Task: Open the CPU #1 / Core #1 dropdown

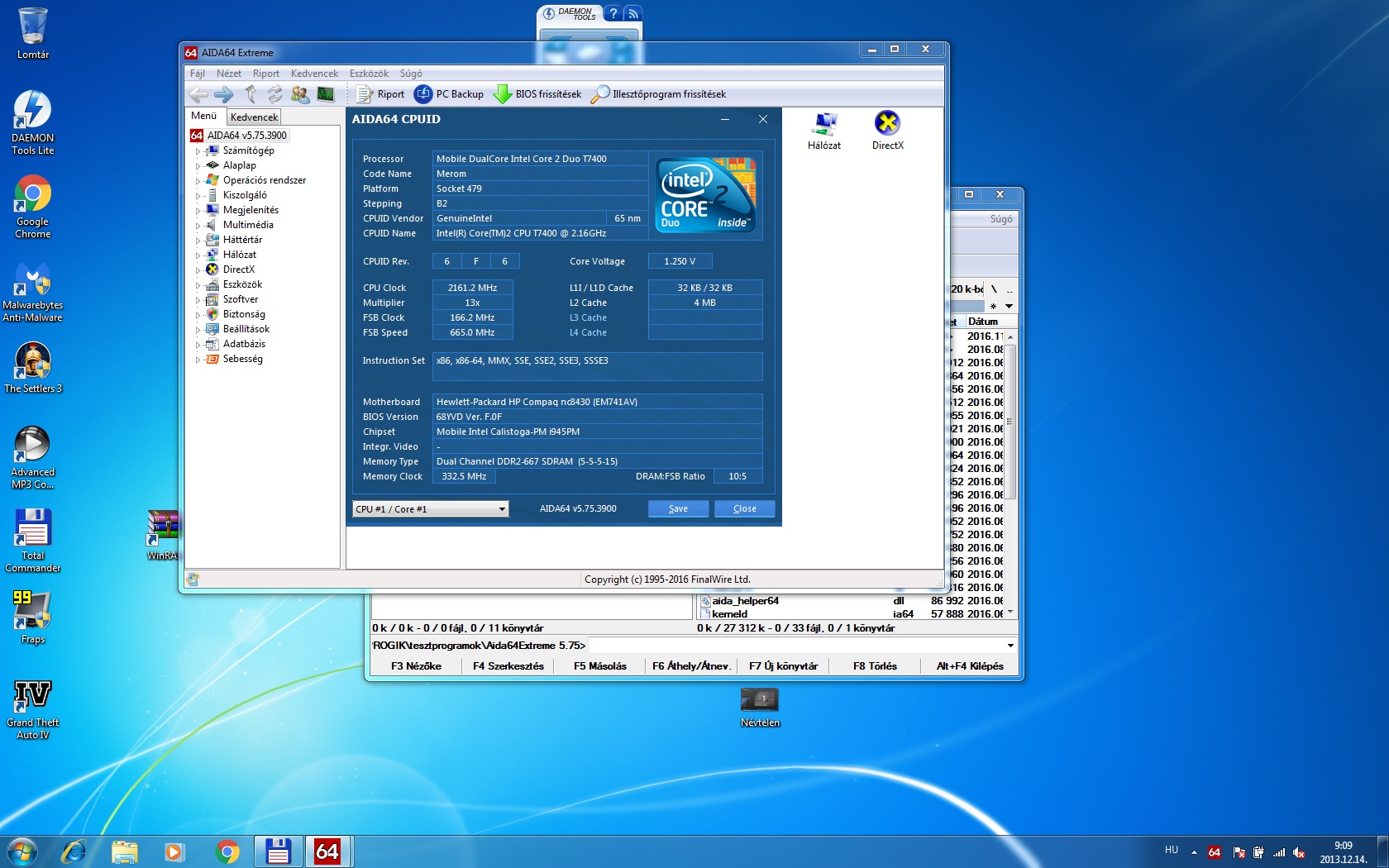Action: (x=430, y=509)
